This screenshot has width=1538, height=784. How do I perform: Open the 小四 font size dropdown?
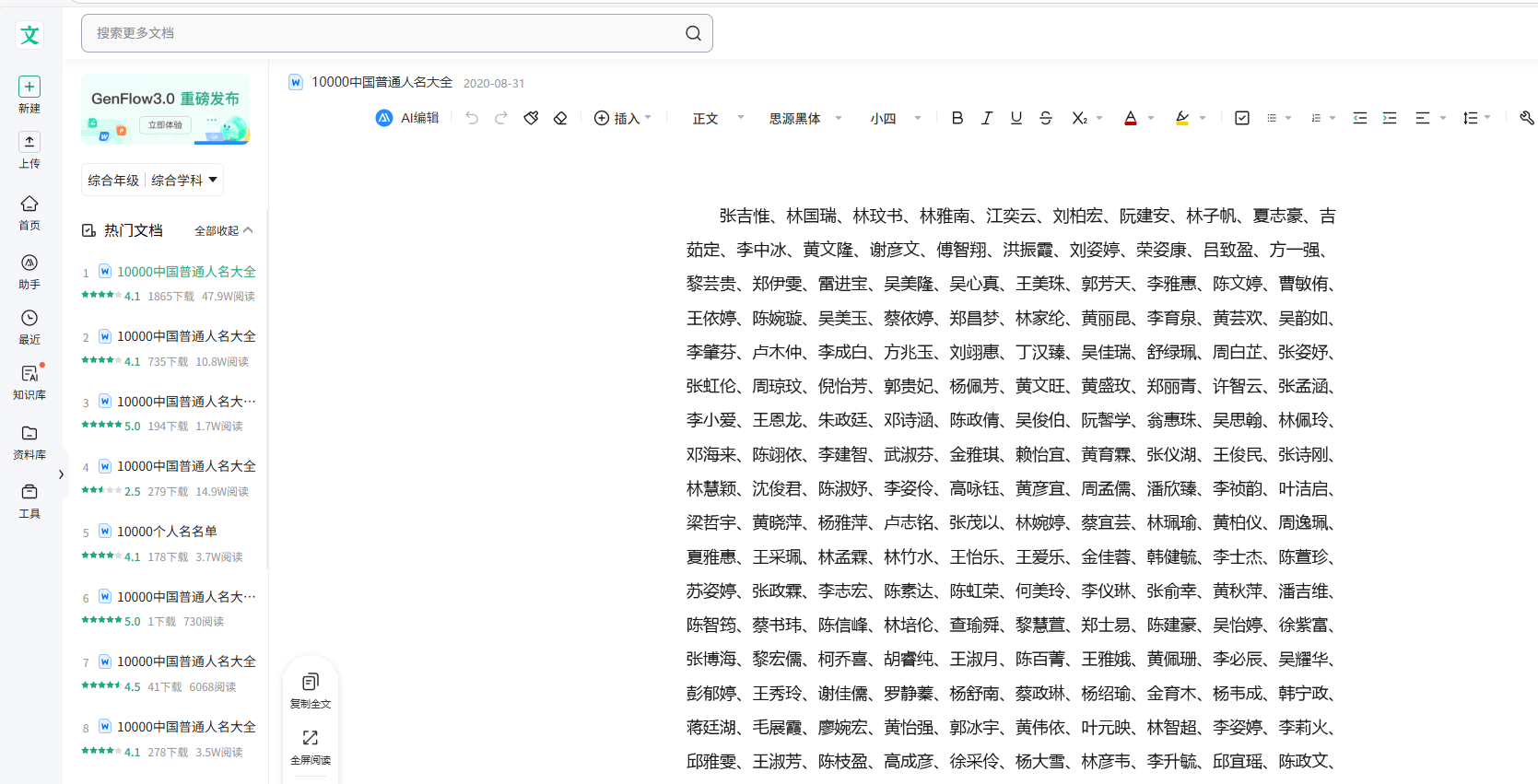[895, 118]
